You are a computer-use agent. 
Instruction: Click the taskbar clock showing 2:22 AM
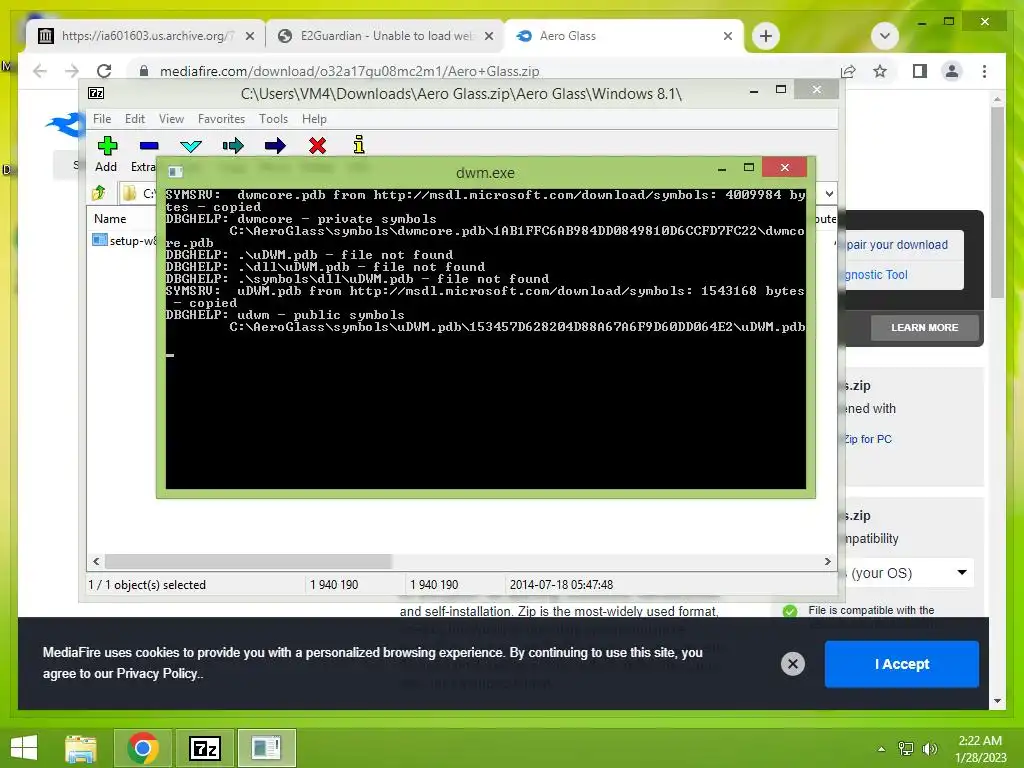980,749
